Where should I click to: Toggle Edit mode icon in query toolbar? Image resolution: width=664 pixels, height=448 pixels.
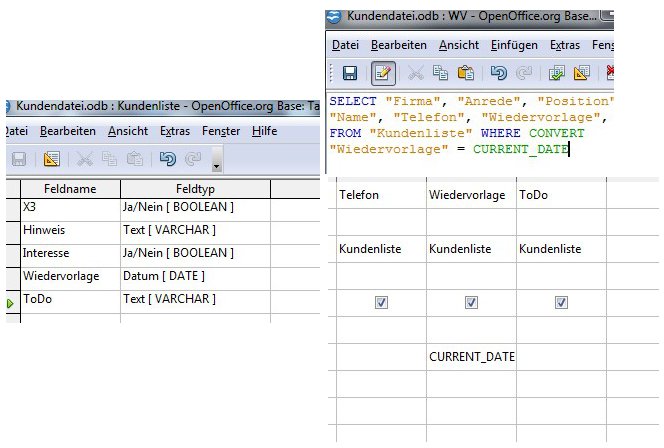pos(382,73)
